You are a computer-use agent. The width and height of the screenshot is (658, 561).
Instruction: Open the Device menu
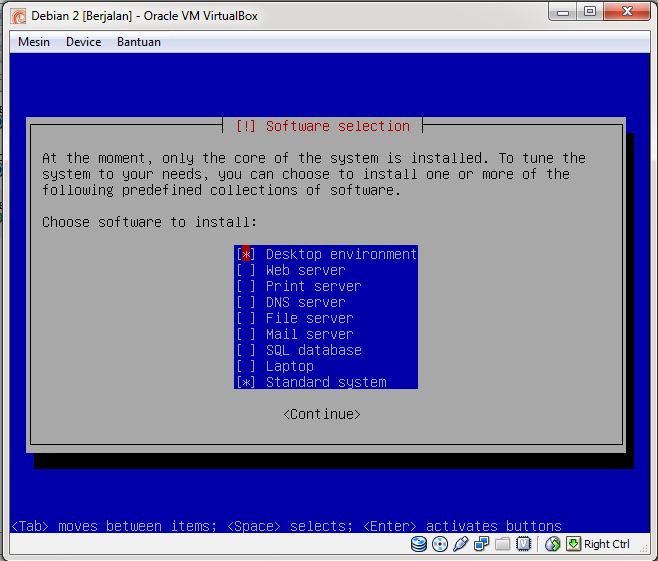pyautogui.click(x=84, y=42)
